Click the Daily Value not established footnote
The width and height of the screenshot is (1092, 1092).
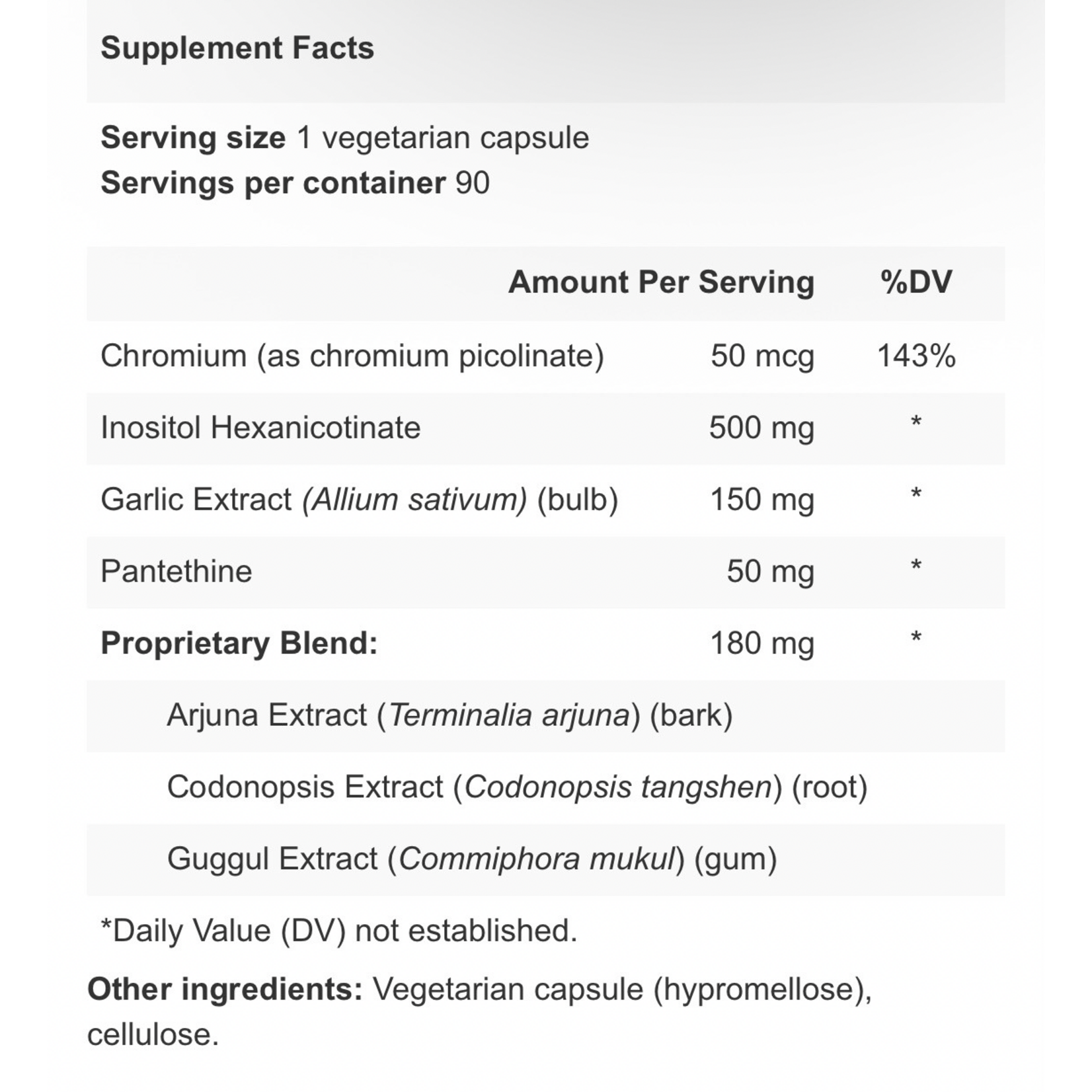(338, 931)
